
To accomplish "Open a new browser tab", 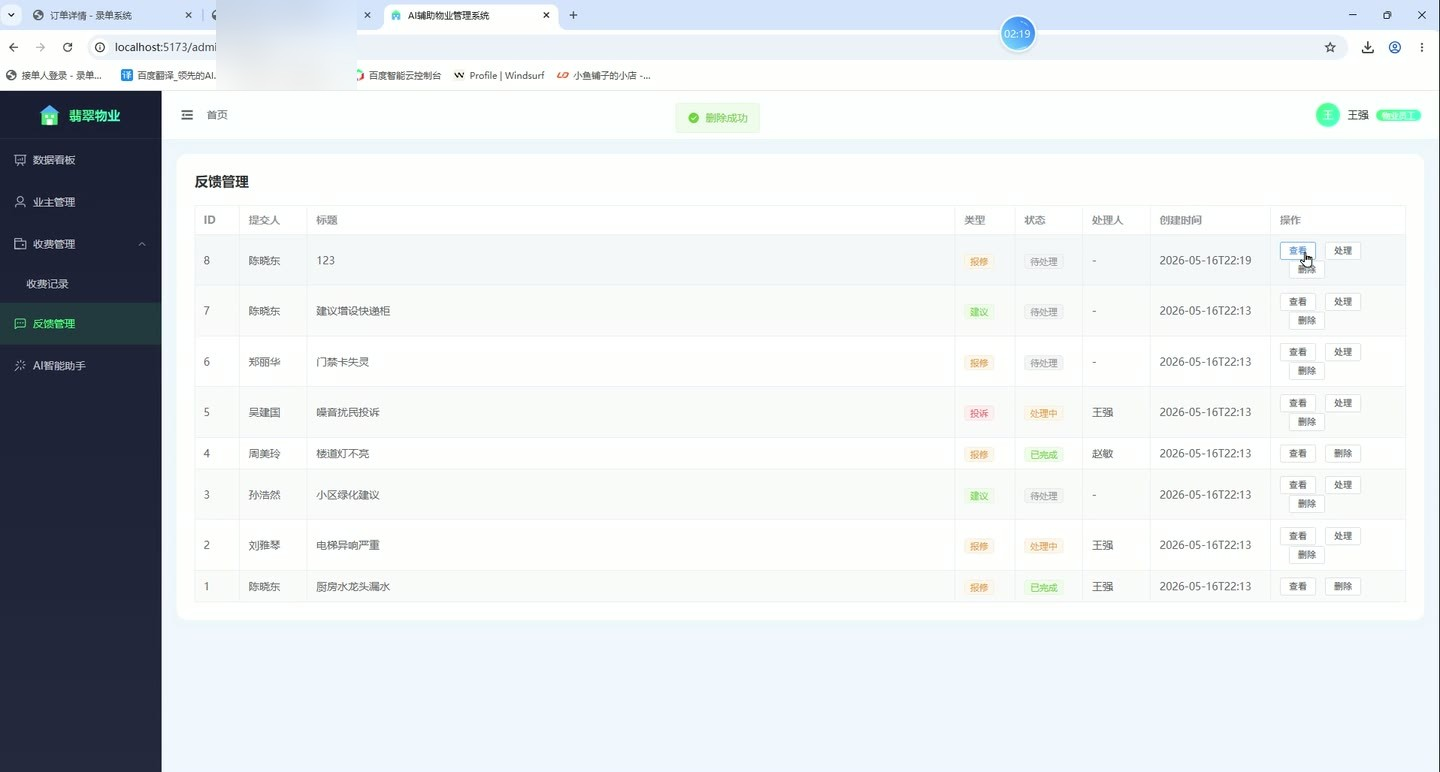I will [x=573, y=15].
